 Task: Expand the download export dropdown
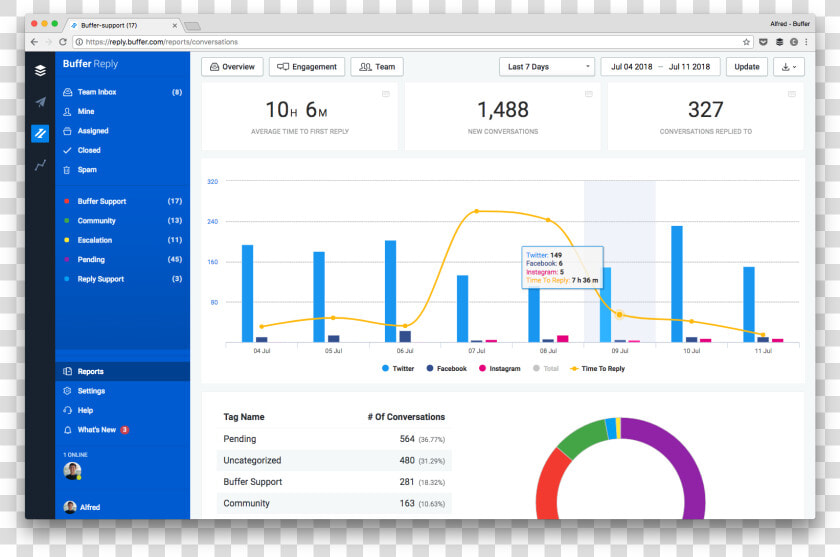[789, 67]
